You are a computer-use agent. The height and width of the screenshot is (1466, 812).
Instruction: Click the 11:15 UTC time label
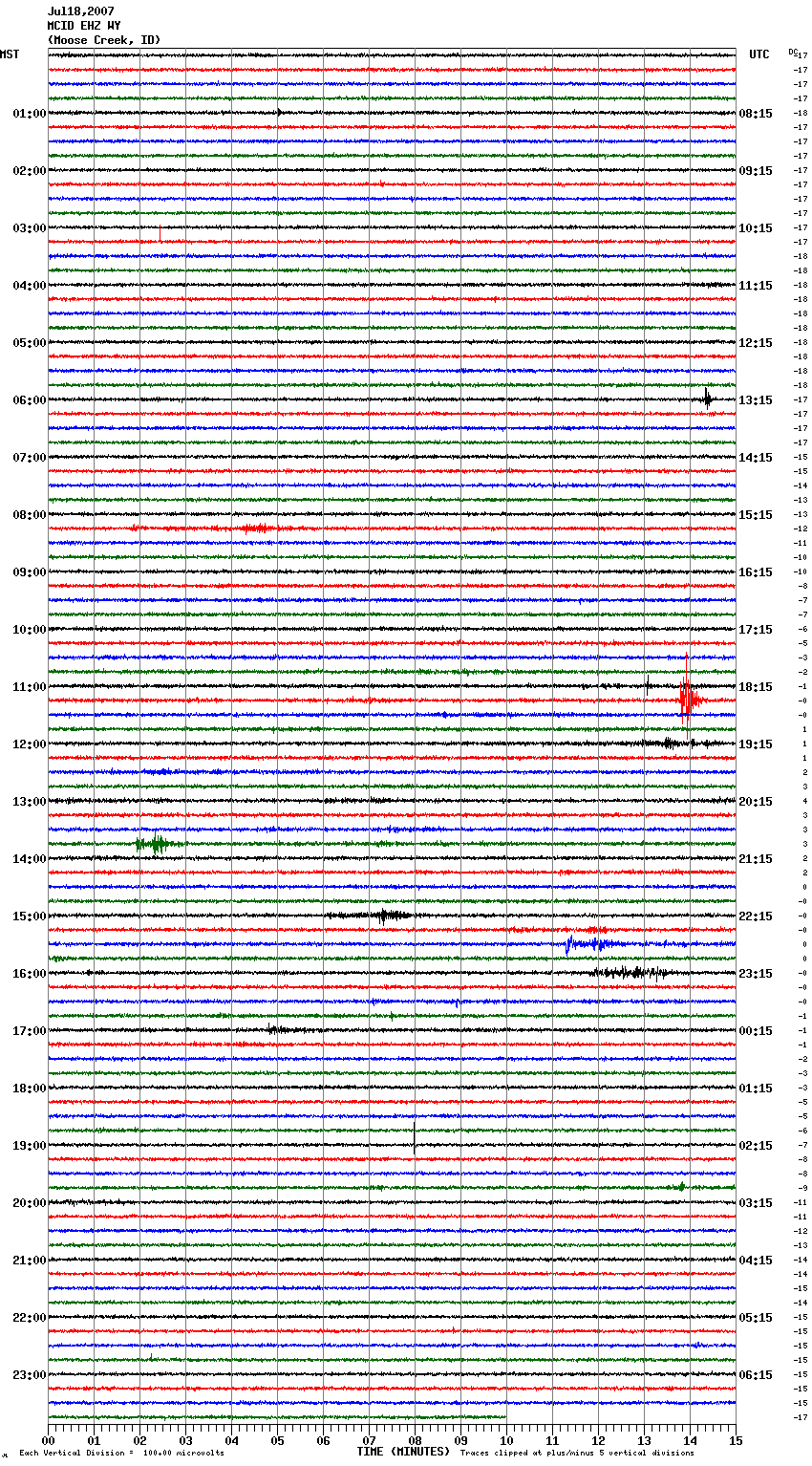[756, 286]
